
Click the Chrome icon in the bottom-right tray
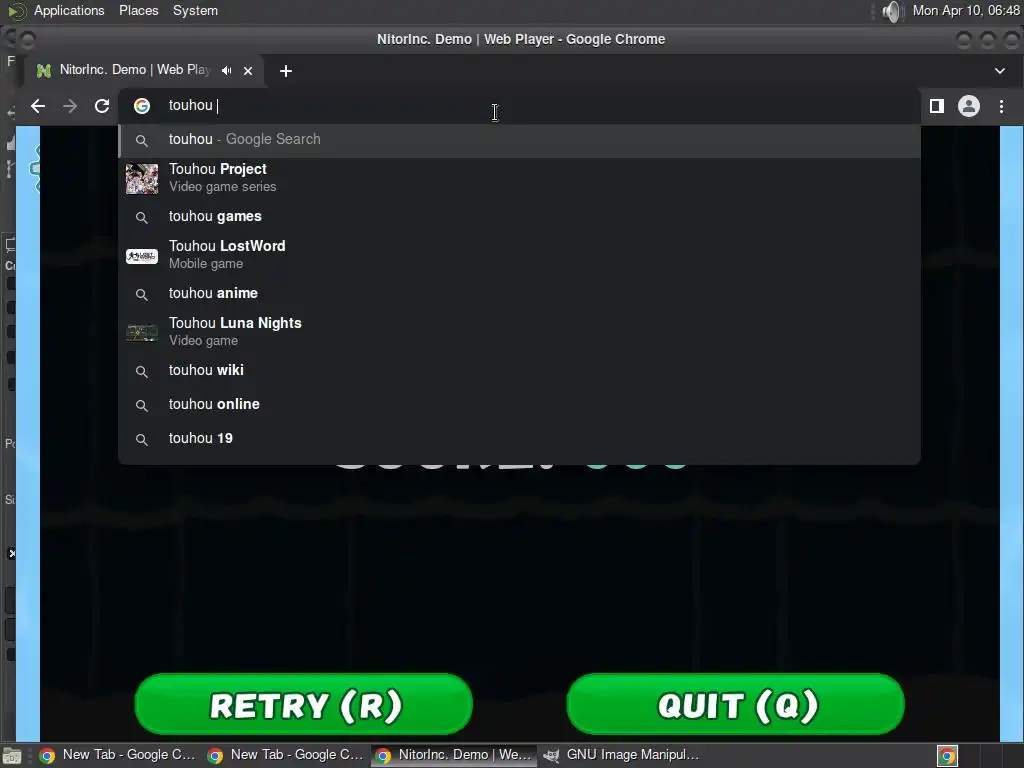pyautogui.click(x=947, y=756)
